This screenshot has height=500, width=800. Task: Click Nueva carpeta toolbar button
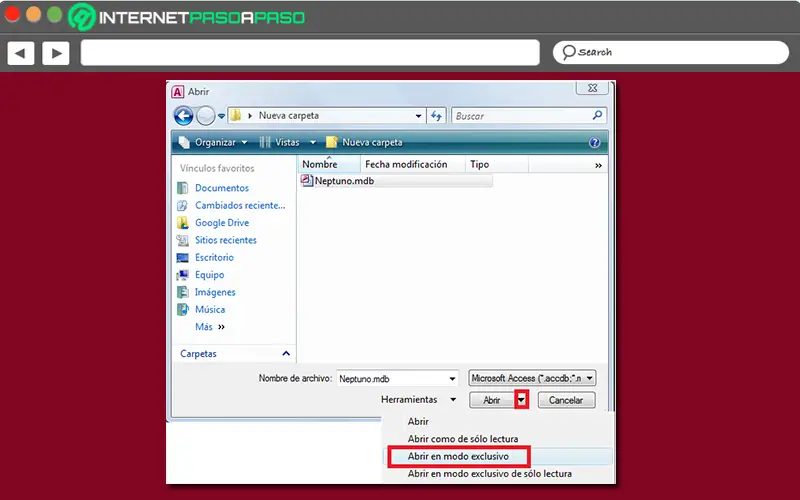(x=364, y=142)
